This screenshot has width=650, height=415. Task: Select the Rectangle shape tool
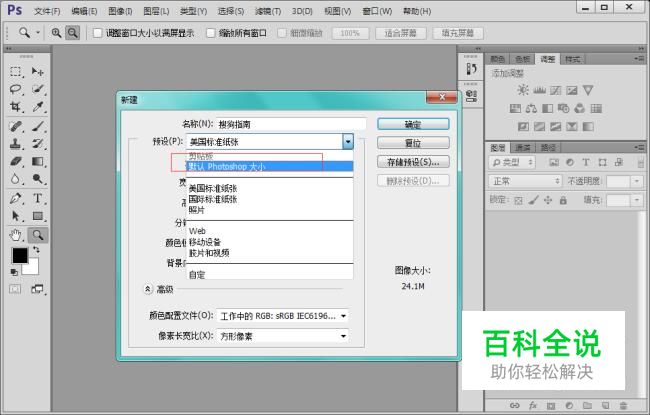(38, 216)
